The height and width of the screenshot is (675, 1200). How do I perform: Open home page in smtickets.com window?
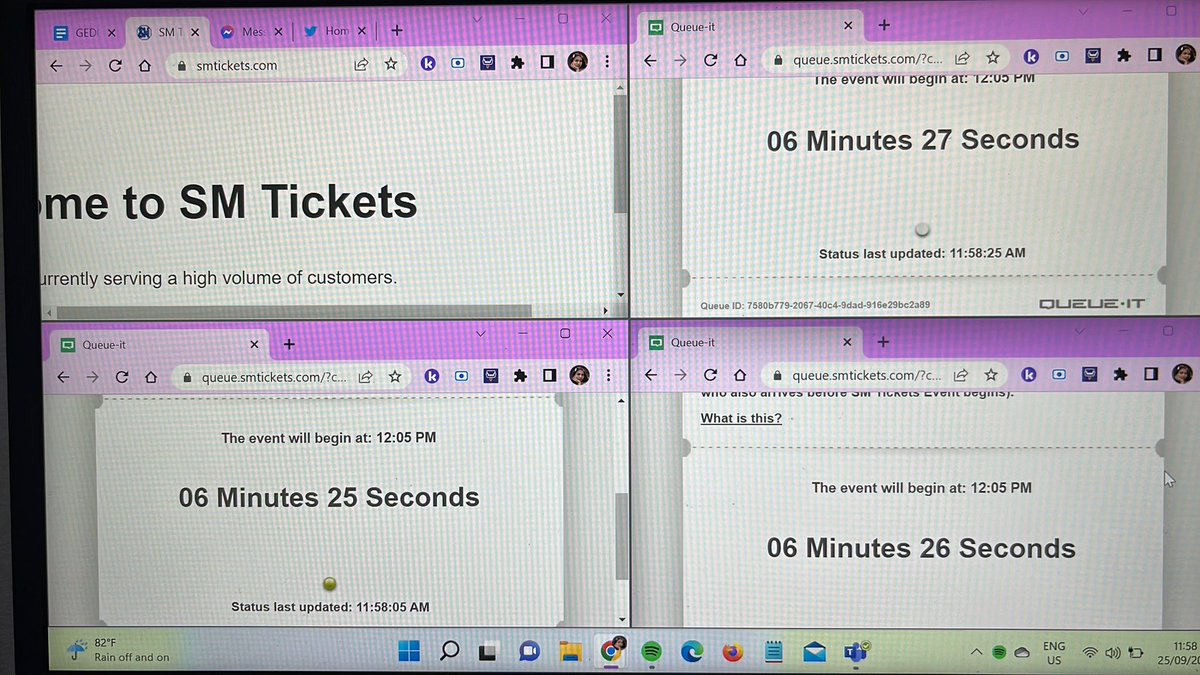[x=145, y=65]
